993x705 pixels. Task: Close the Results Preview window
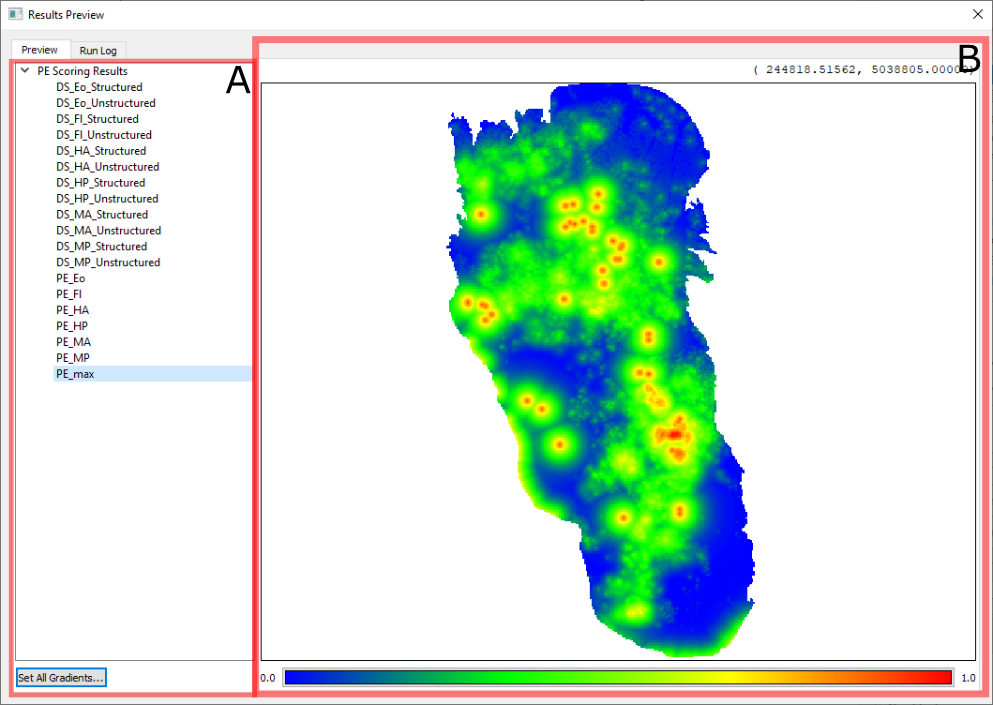[x=977, y=14]
